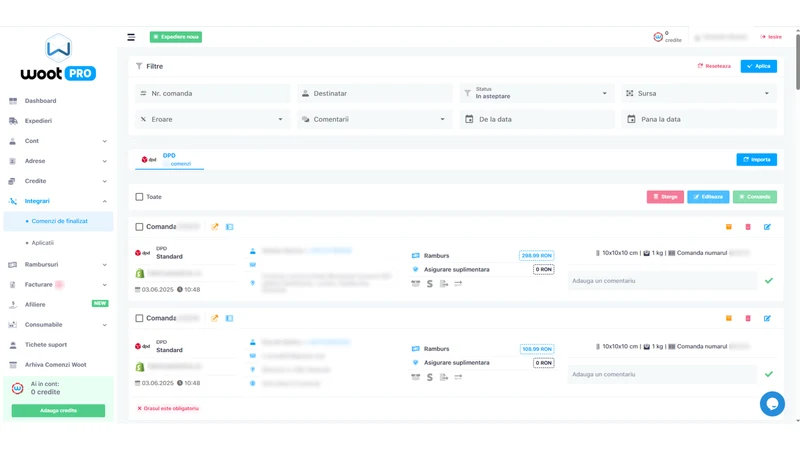Viewport: 800px width, 450px height.
Task: Click the S service icon in 108.99 RON order
Action: [x=430, y=377]
